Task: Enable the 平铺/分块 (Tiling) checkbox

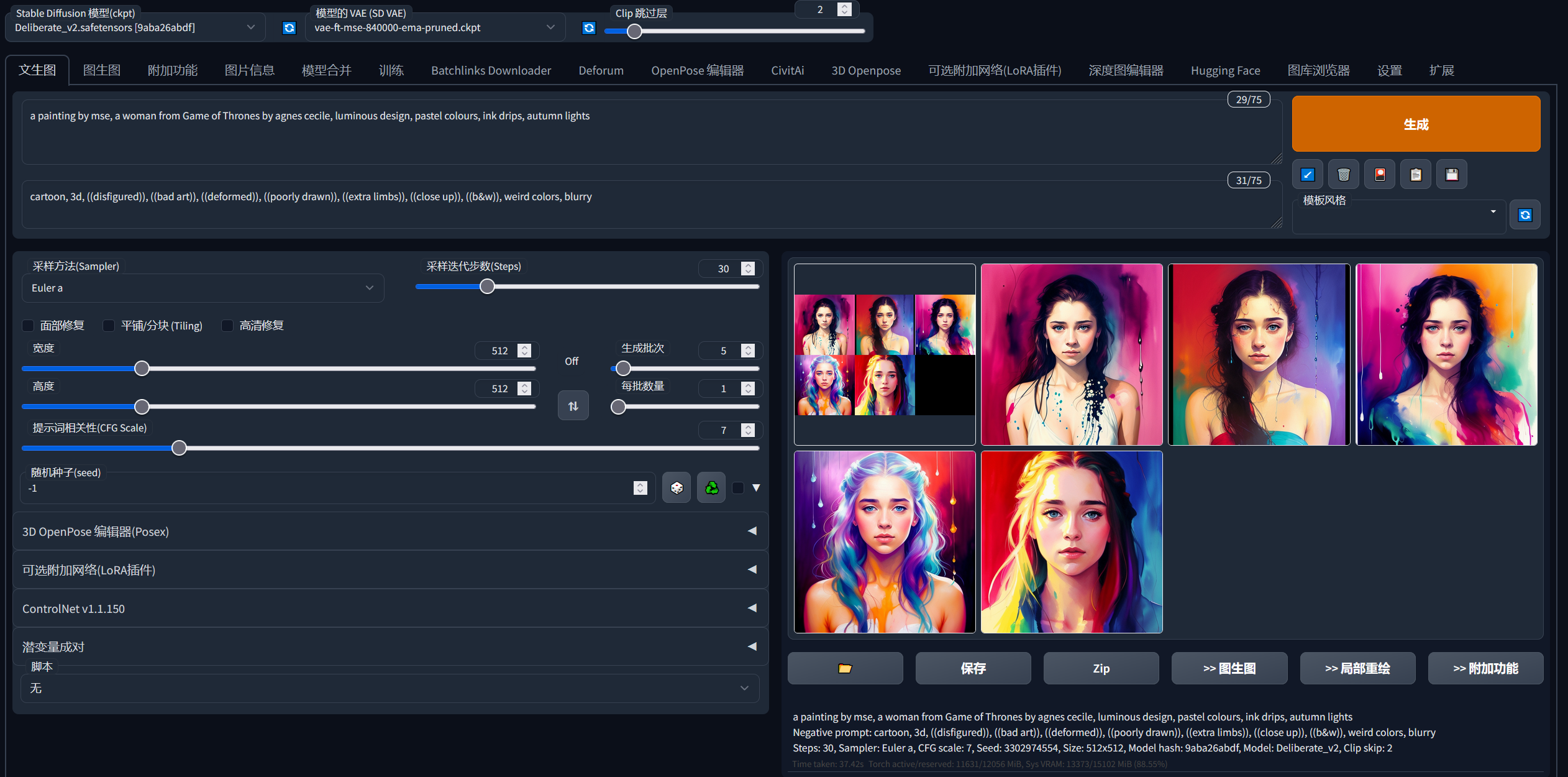Action: click(x=109, y=326)
